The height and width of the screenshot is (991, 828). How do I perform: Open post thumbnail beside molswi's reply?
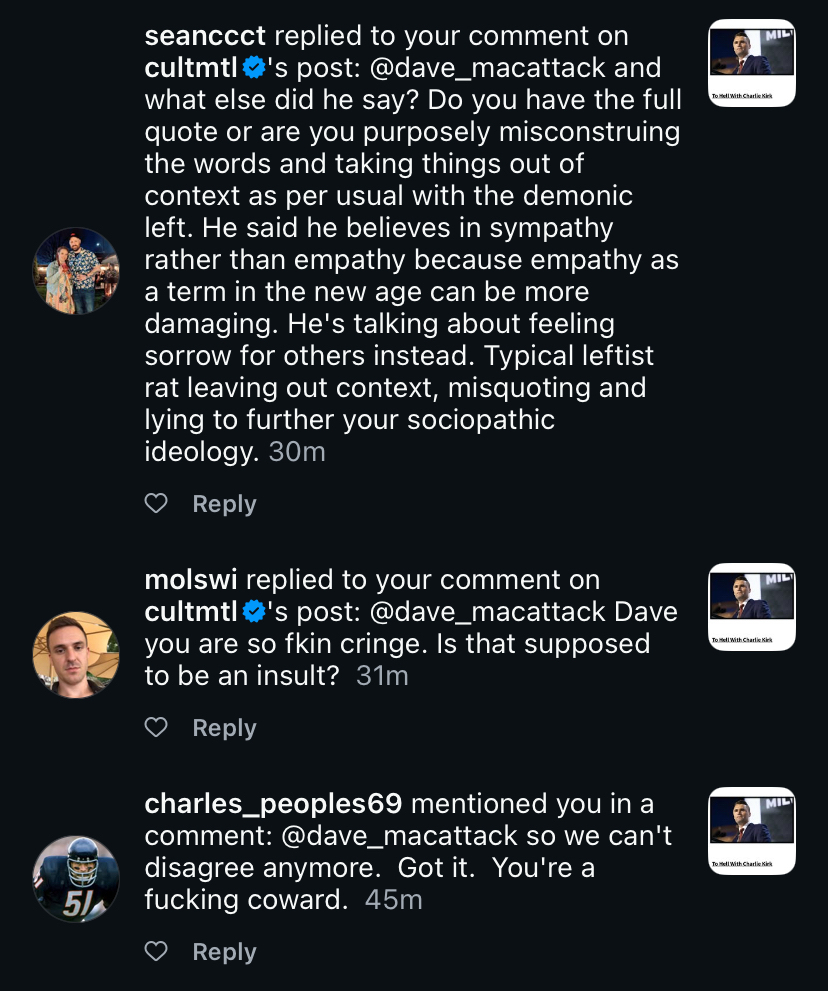pyautogui.click(x=751, y=607)
